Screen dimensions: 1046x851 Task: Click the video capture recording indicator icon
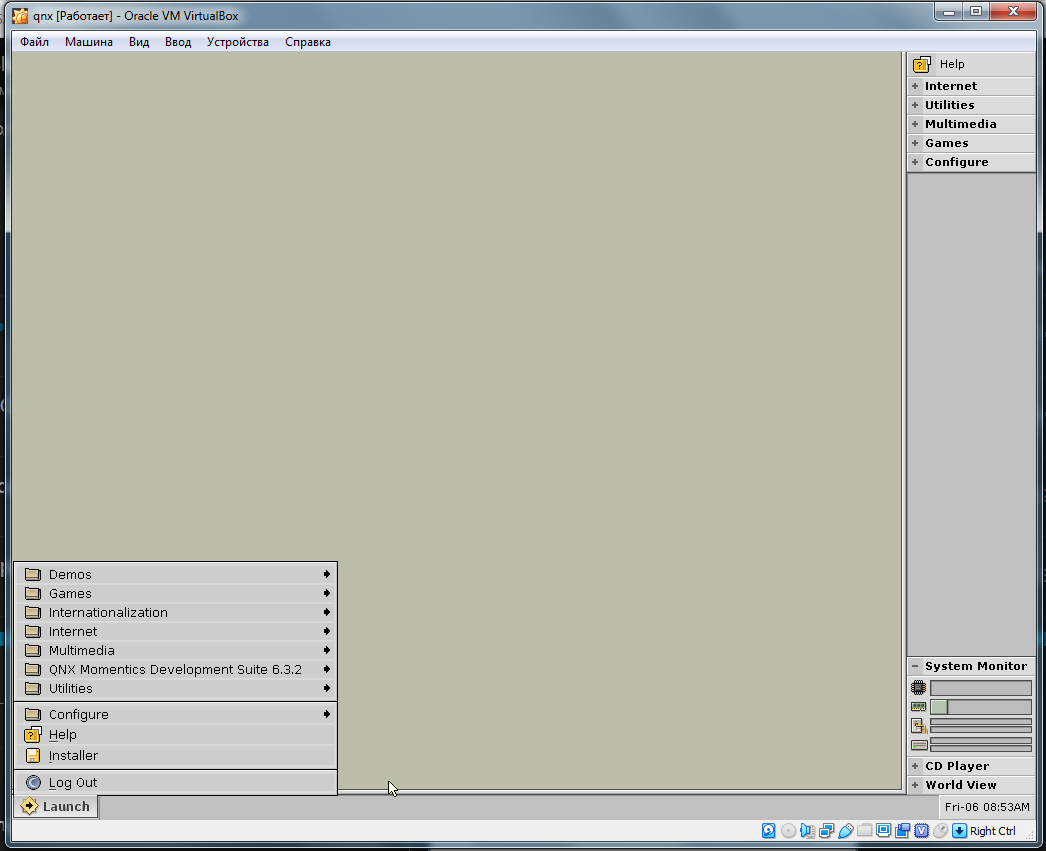[903, 830]
